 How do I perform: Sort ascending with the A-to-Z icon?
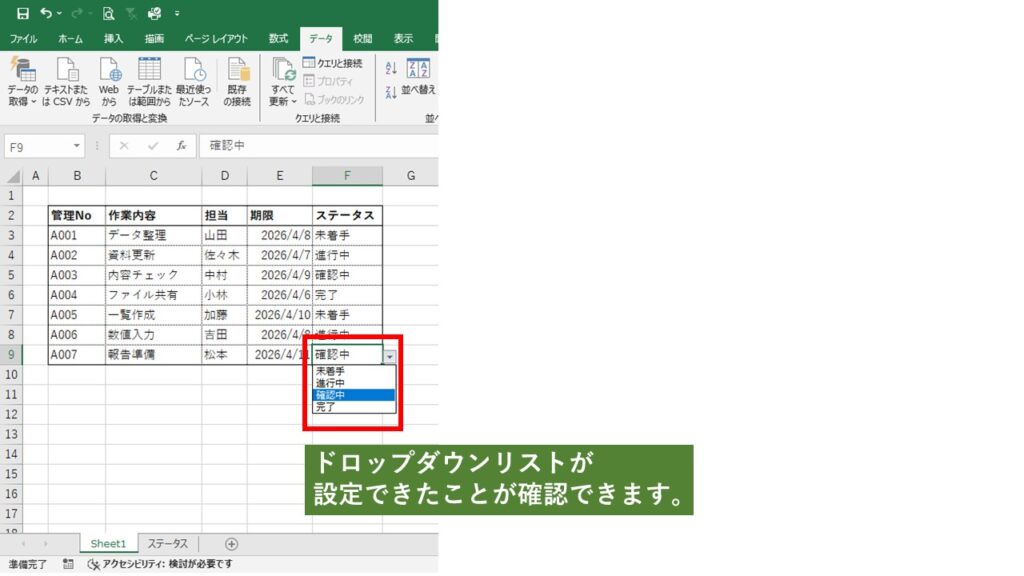[x=391, y=68]
